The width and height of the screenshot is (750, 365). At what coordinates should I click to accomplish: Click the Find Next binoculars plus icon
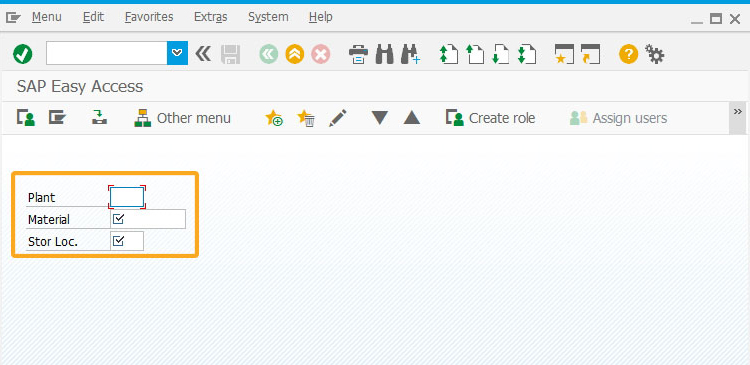[410, 54]
